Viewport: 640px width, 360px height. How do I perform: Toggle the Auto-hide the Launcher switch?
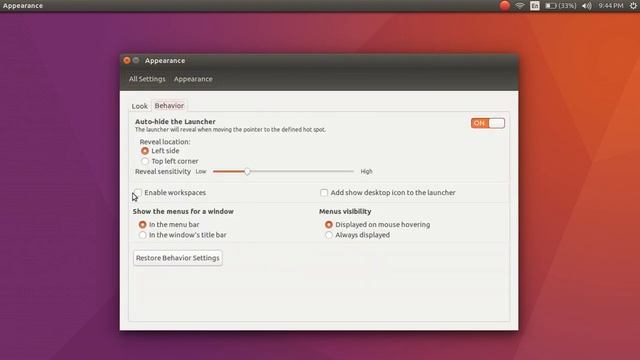[488, 123]
